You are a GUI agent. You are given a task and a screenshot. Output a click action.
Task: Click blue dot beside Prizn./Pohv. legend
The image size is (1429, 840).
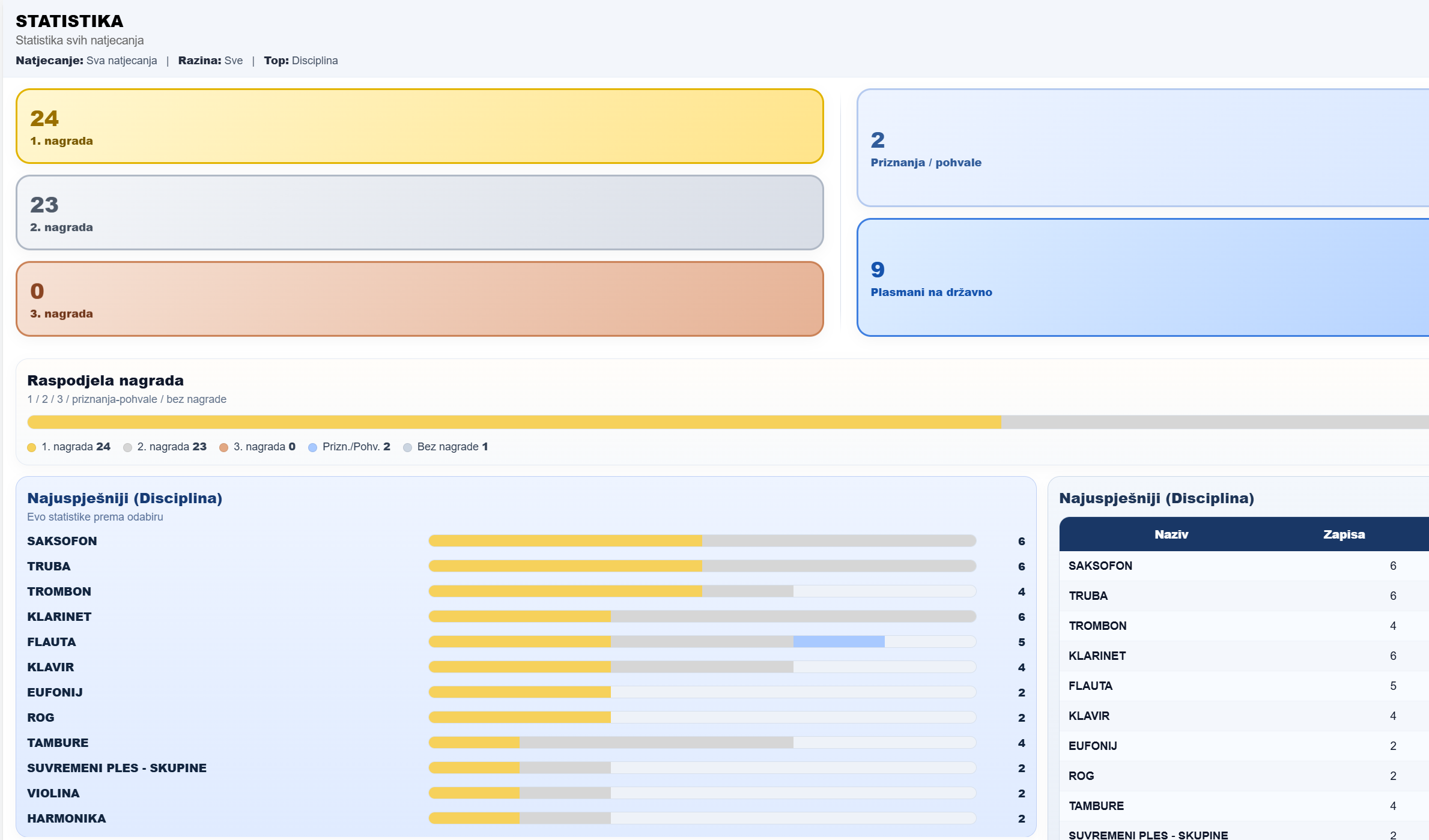click(x=313, y=447)
